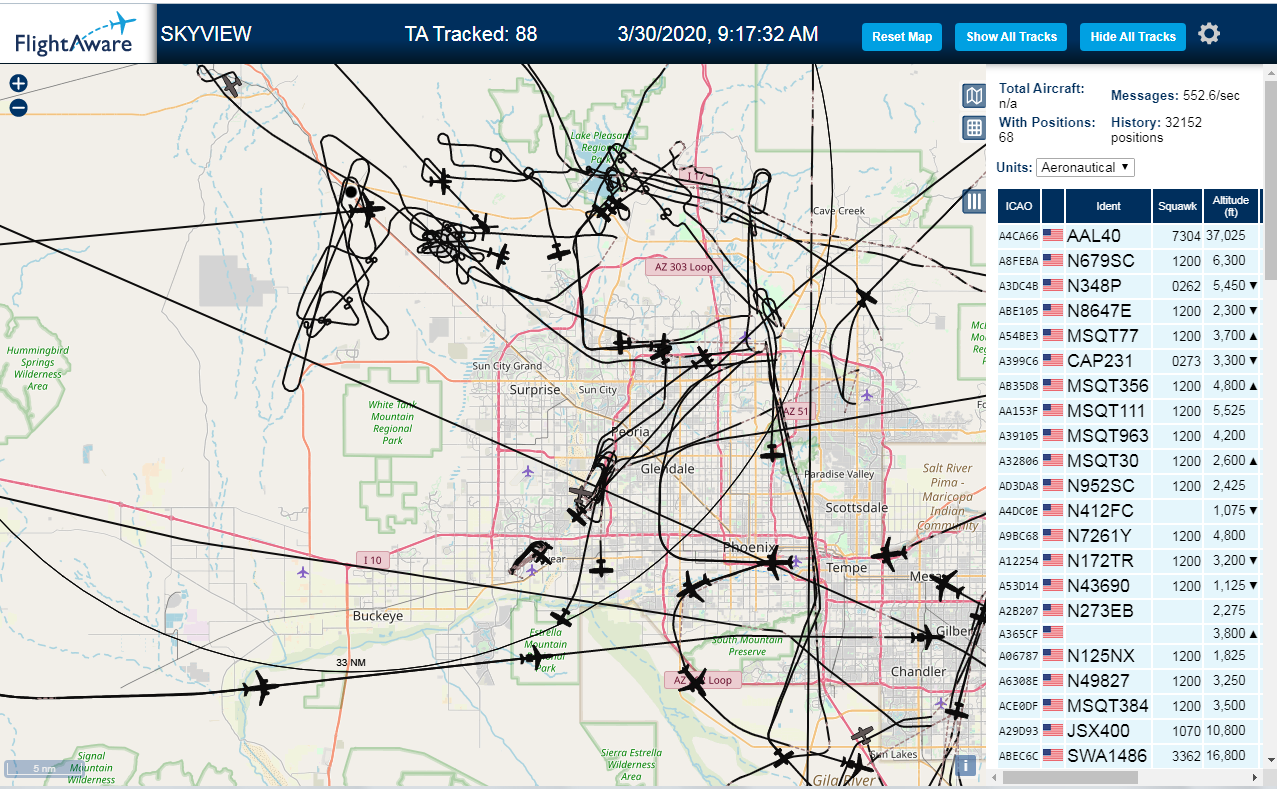
Task: Open the settings gear icon
Action: tap(1209, 34)
